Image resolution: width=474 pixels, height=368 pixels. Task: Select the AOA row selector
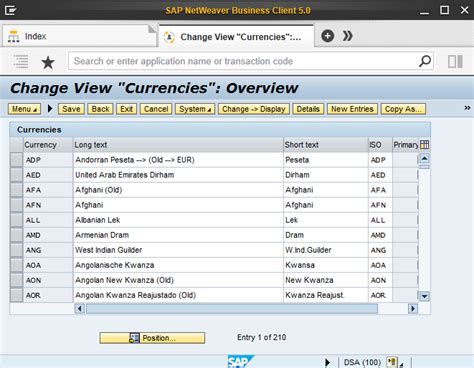click(16, 265)
